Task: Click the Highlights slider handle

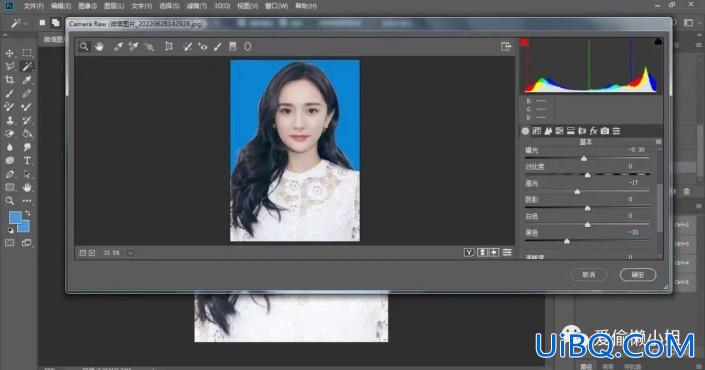Action: coord(577,192)
